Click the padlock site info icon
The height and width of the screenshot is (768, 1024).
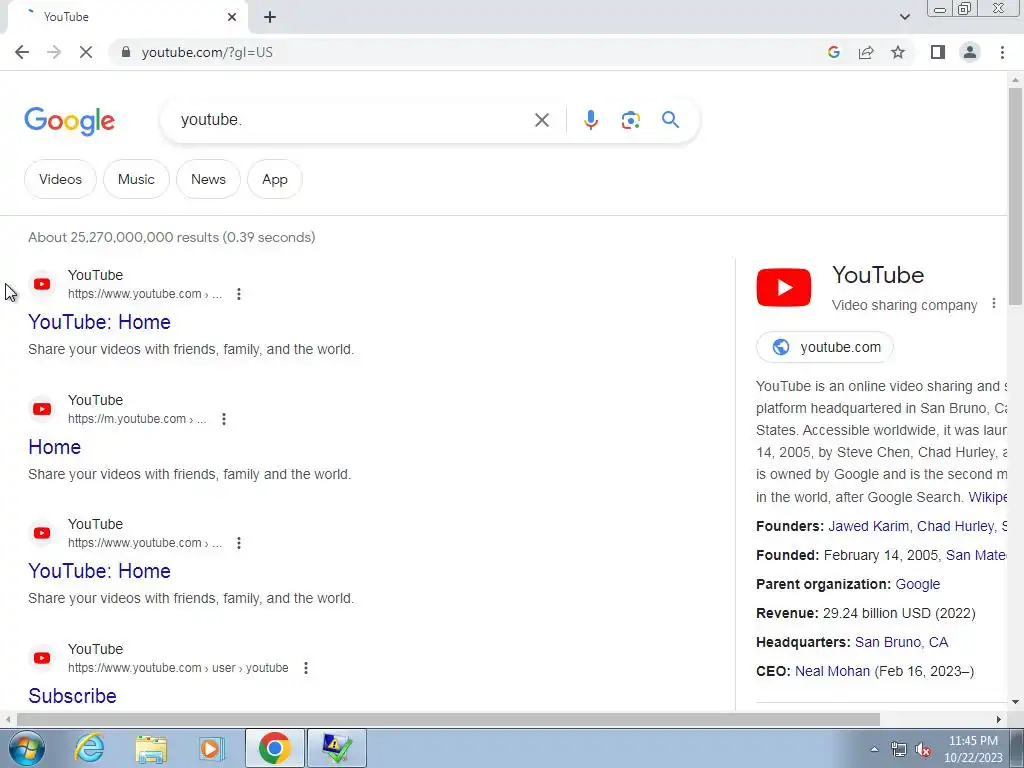tap(126, 52)
